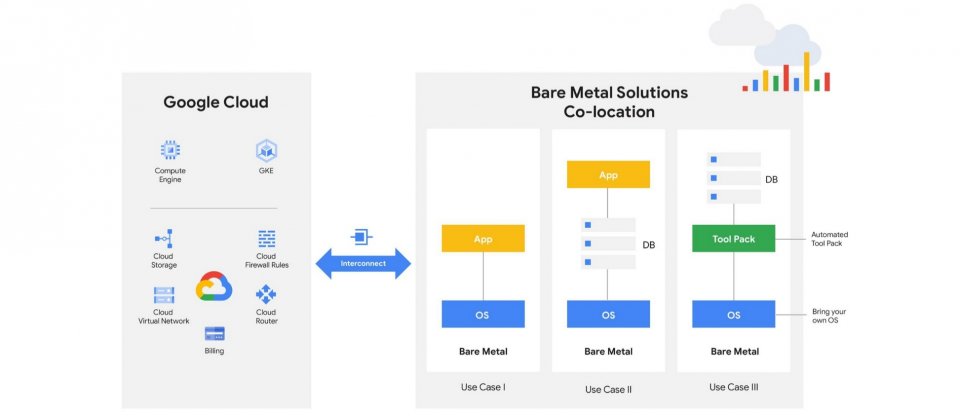Screen dimensions: 960x420
Task: Click the 'Use Case III' label
Action: [733, 387]
